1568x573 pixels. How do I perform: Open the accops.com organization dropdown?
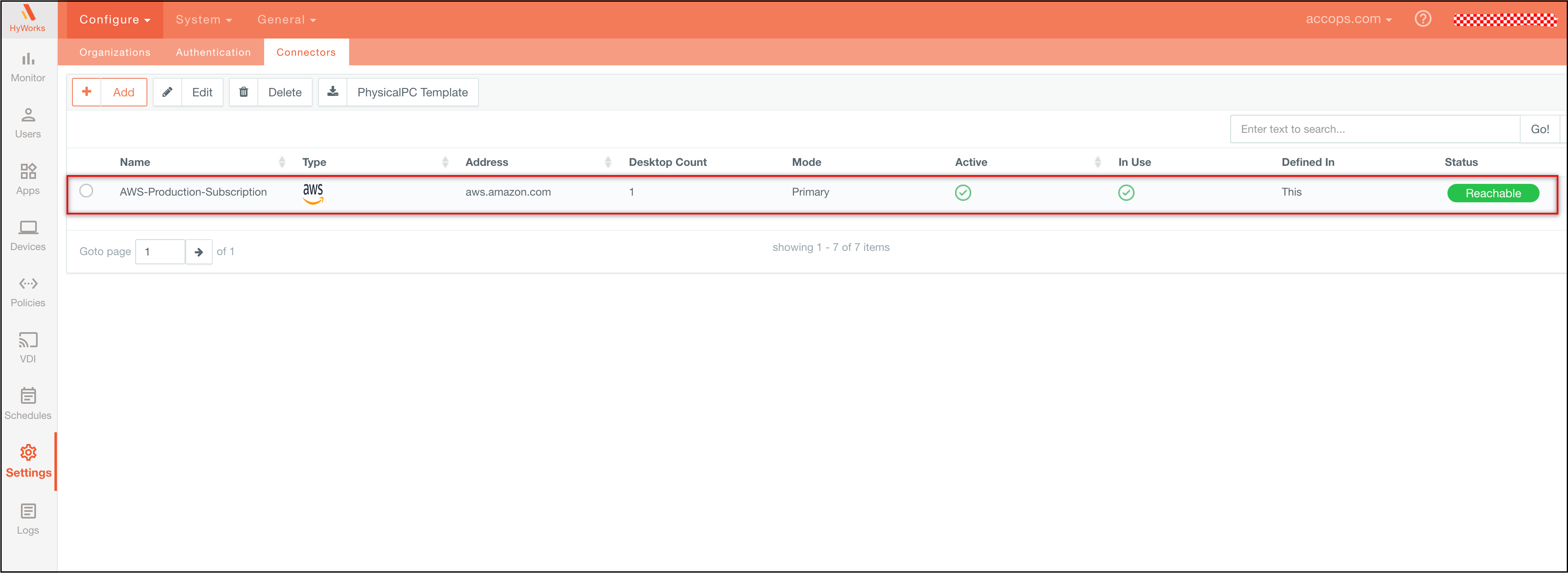point(1348,19)
